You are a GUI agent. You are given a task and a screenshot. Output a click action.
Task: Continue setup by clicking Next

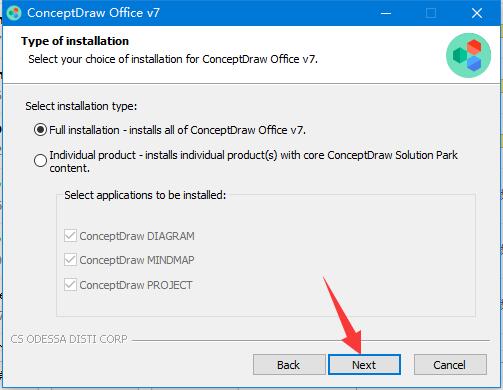point(364,365)
